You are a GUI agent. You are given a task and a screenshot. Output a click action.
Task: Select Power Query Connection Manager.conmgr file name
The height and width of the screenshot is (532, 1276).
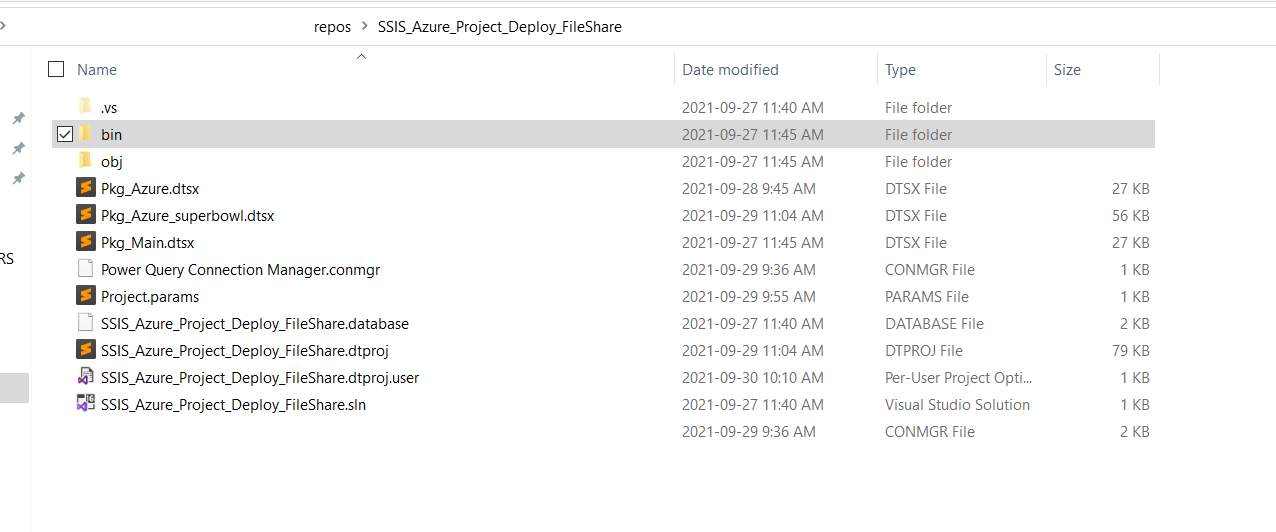pyautogui.click(x=241, y=269)
